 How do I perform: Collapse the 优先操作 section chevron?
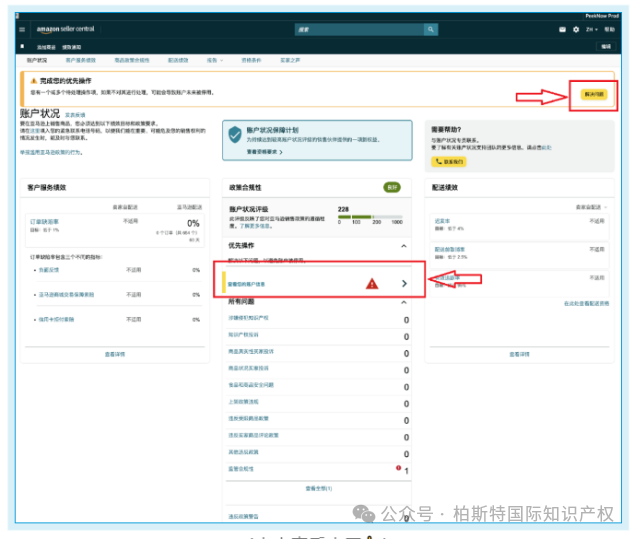404,245
